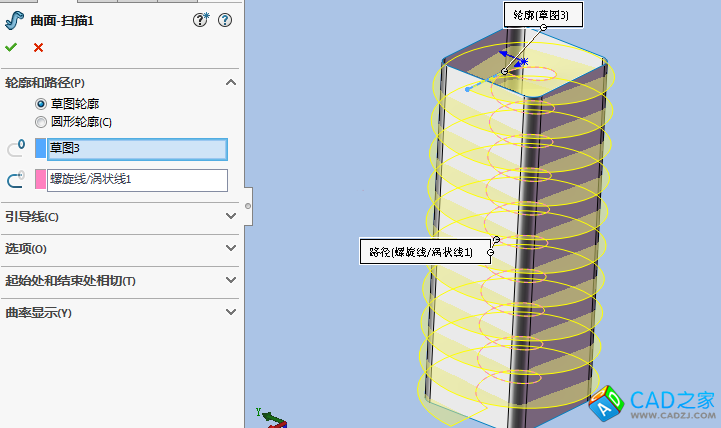Collapse the 轮廓和路径(P) section
The height and width of the screenshot is (428, 721).
pos(230,82)
